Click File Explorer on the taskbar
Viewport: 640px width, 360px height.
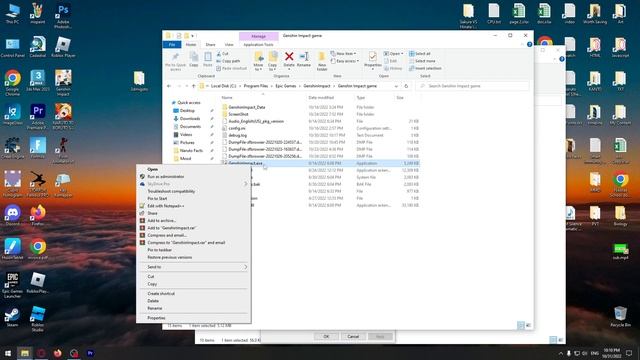[x=25, y=353]
